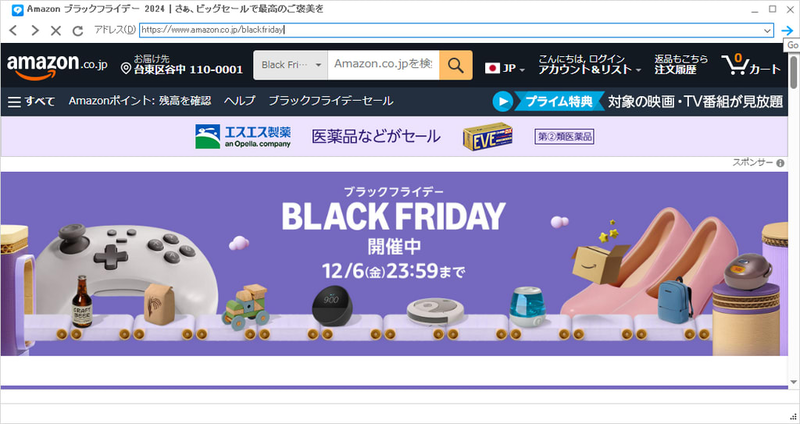Expand the JP language selector
This screenshot has height=424, width=800.
click(505, 68)
